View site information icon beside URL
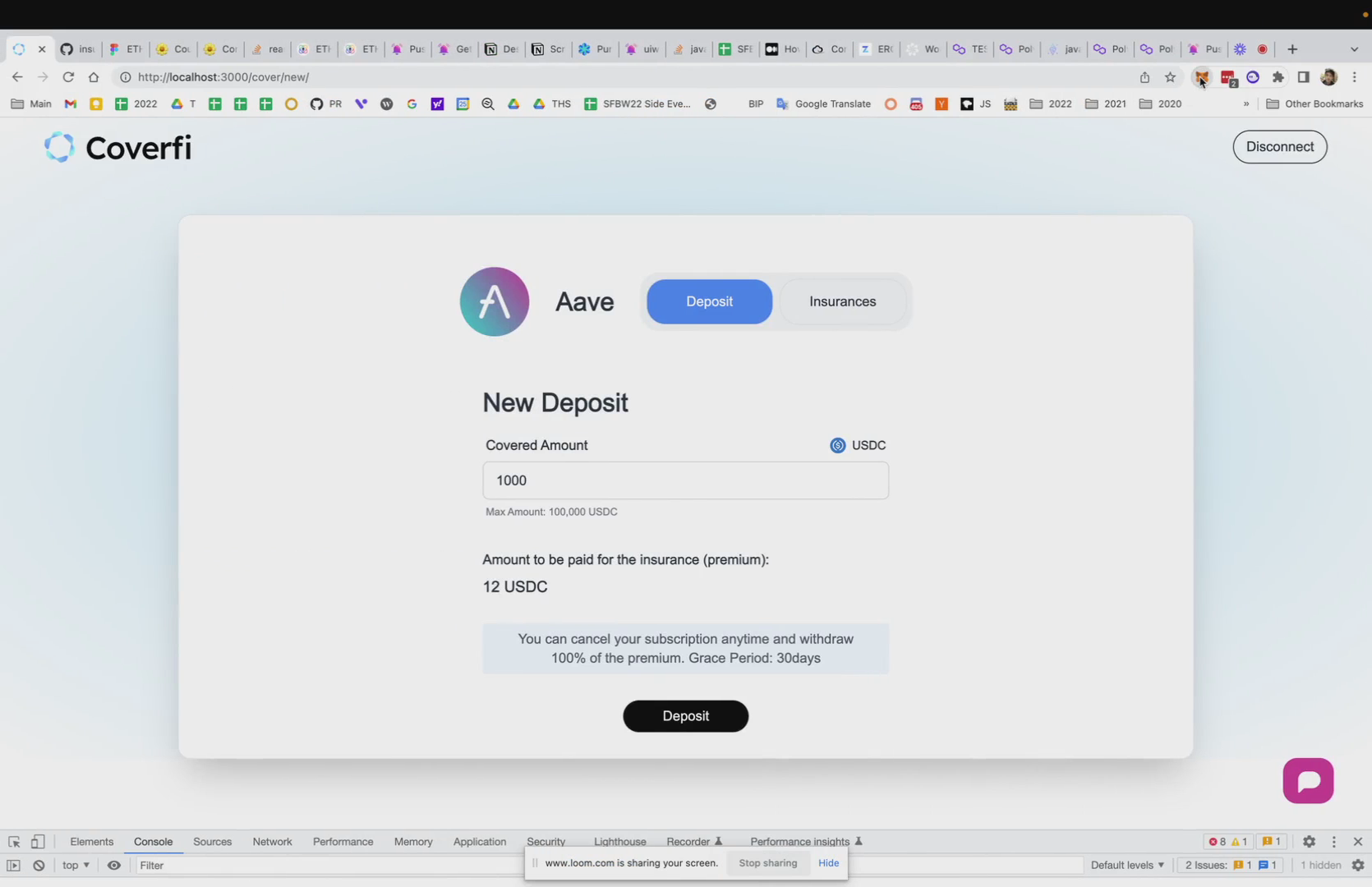This screenshot has height=887, width=1372. [x=125, y=77]
